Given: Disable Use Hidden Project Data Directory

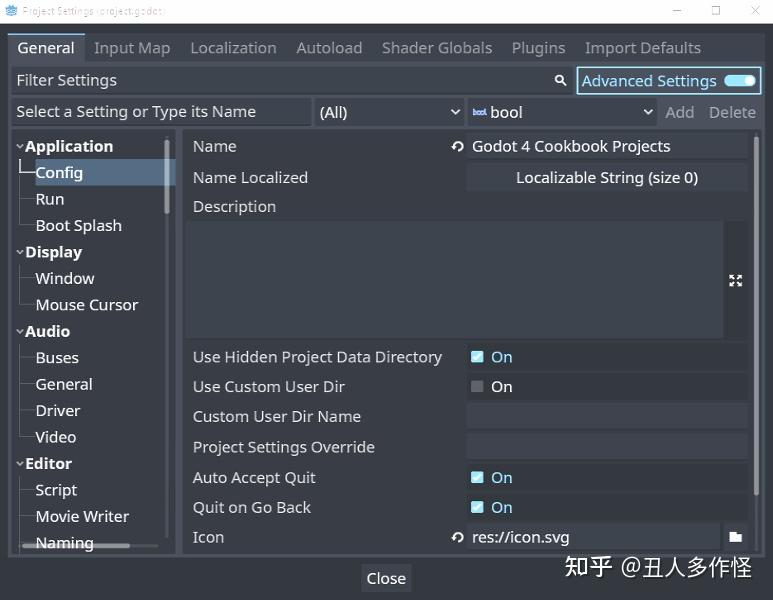Looking at the screenshot, I should tap(477, 357).
